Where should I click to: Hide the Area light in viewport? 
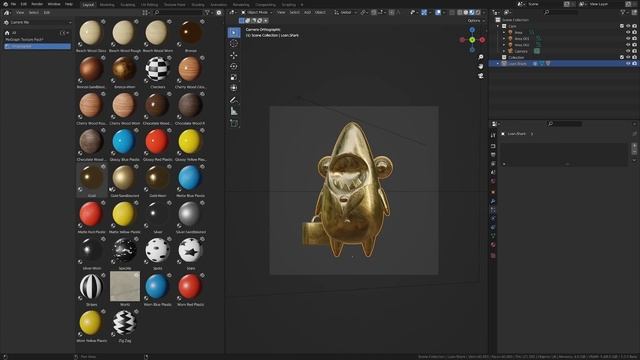[628, 32]
